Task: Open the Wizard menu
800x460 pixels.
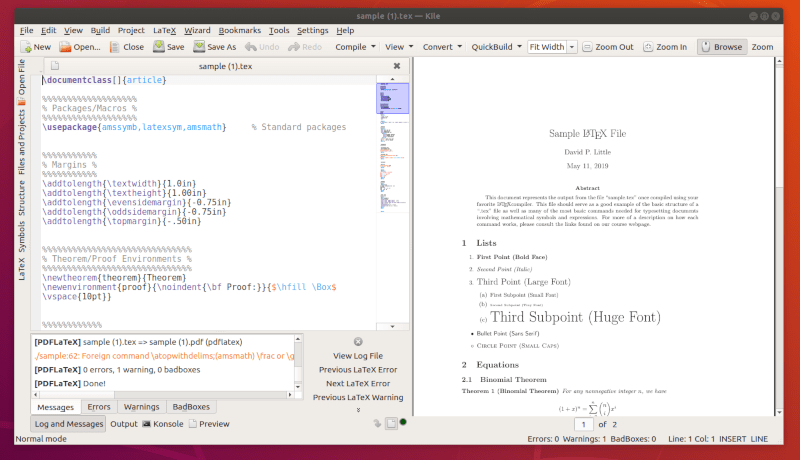Action: click(x=197, y=31)
